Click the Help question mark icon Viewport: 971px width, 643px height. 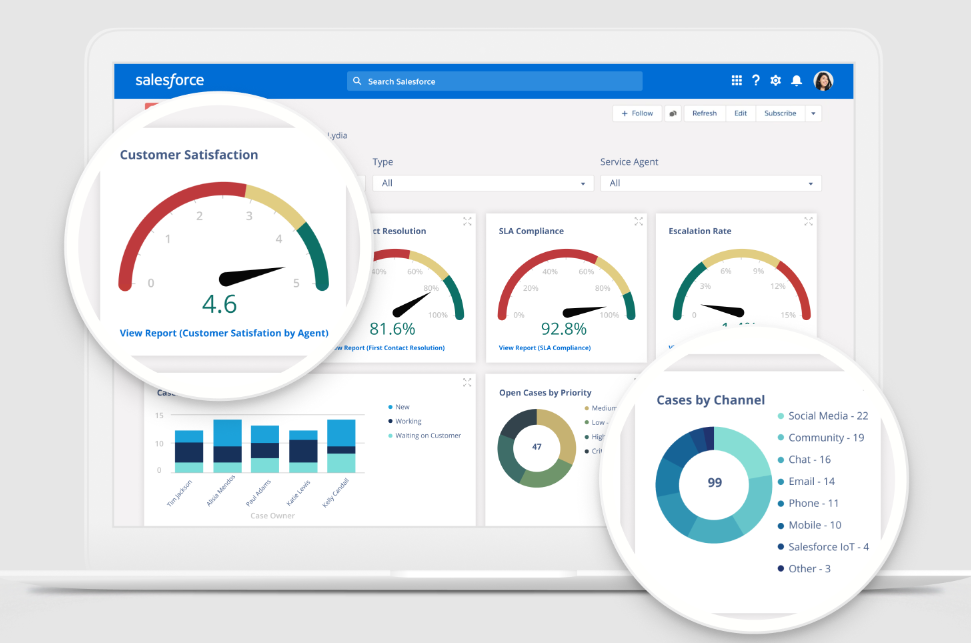tap(756, 81)
